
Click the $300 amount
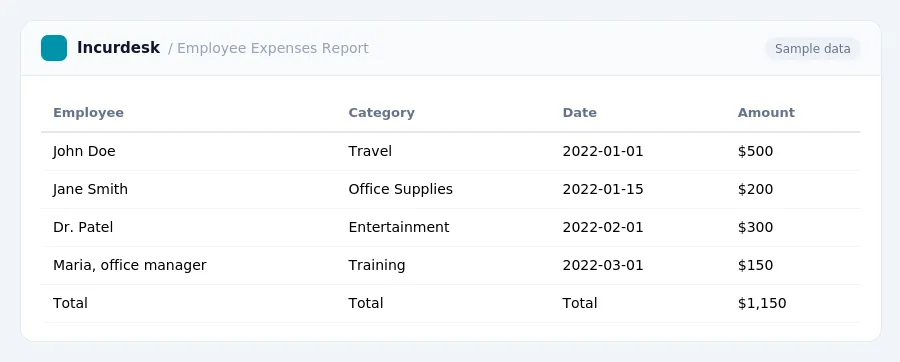point(755,227)
